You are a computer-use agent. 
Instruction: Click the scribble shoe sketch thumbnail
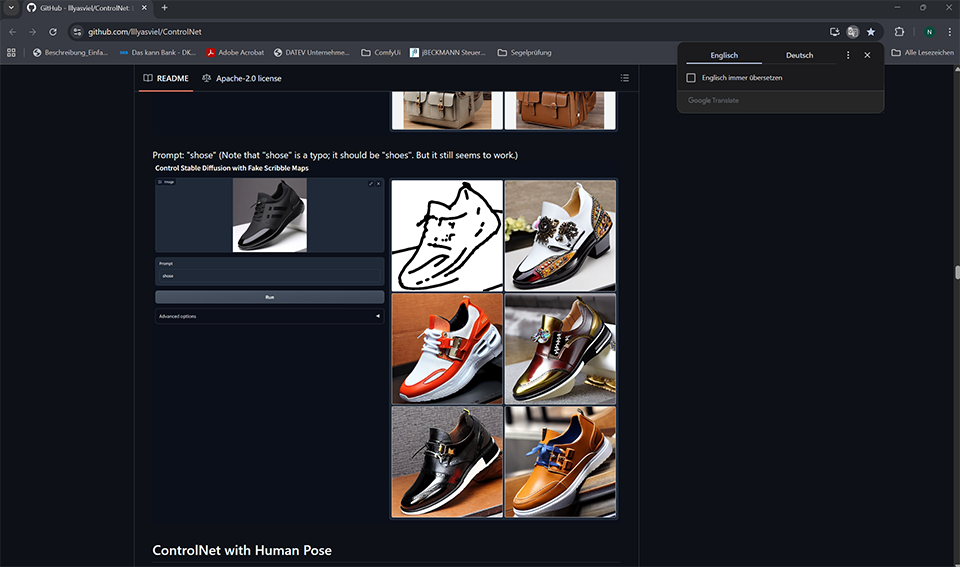coord(447,235)
